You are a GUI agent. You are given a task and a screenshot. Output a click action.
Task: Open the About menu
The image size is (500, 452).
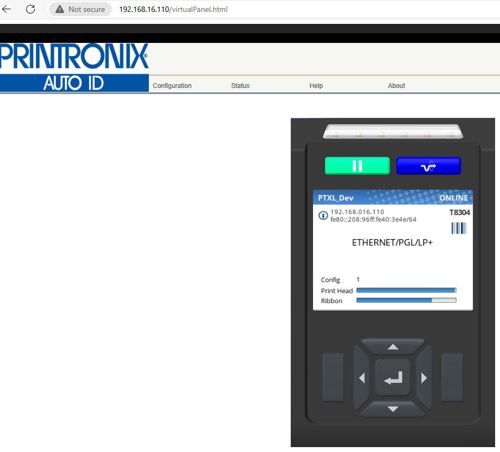tap(396, 86)
